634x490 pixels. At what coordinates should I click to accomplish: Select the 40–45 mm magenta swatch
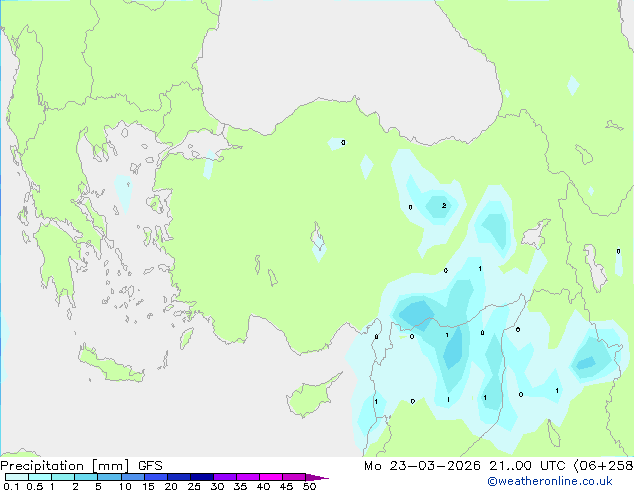[271, 477]
